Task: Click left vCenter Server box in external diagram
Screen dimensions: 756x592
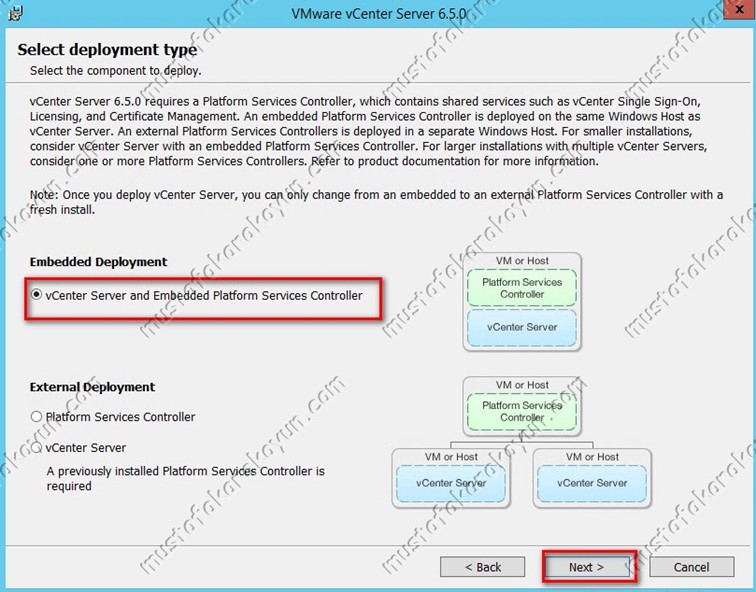Action: [x=451, y=483]
